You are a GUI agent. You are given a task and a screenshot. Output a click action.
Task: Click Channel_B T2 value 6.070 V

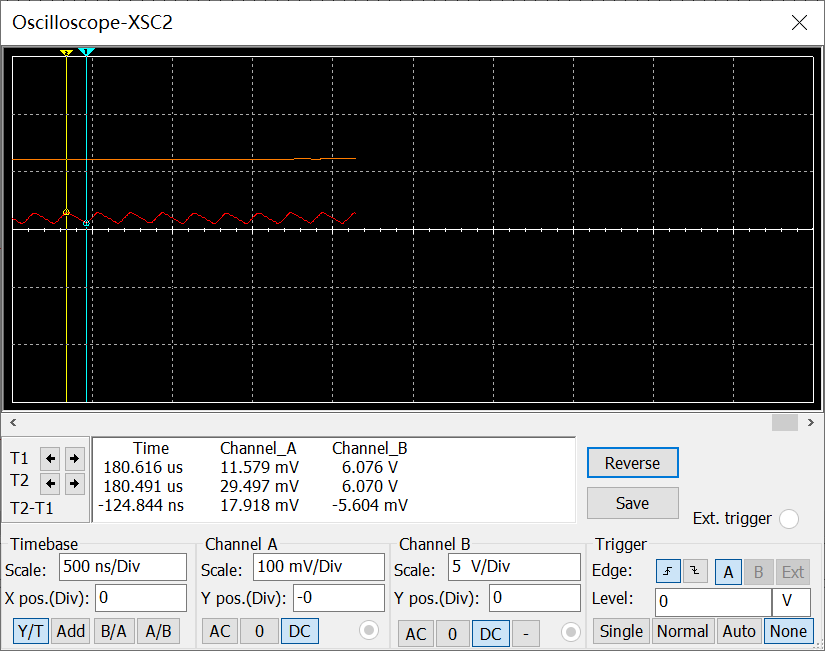pyautogui.click(x=370, y=486)
